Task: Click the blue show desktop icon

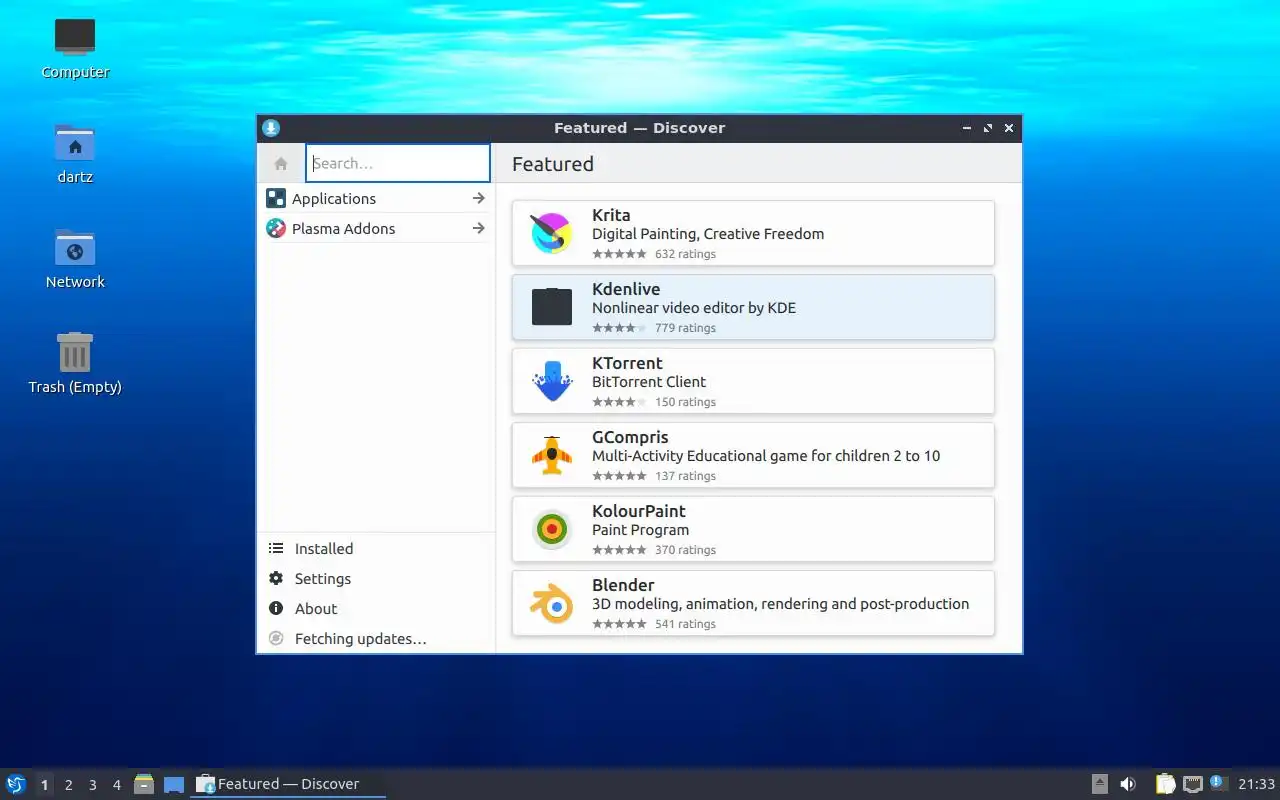Action: point(174,785)
